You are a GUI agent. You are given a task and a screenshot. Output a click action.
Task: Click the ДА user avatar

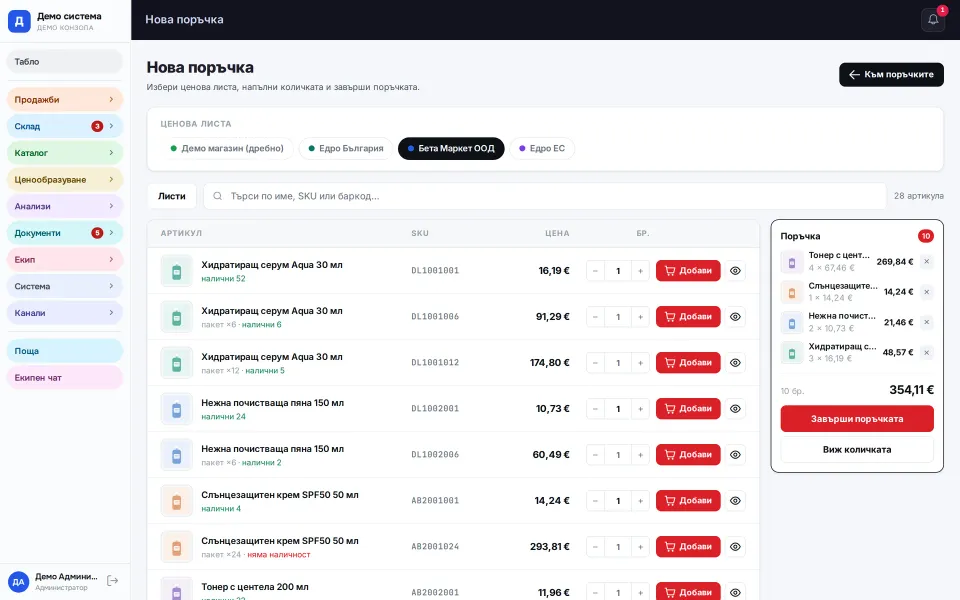tap(18, 582)
